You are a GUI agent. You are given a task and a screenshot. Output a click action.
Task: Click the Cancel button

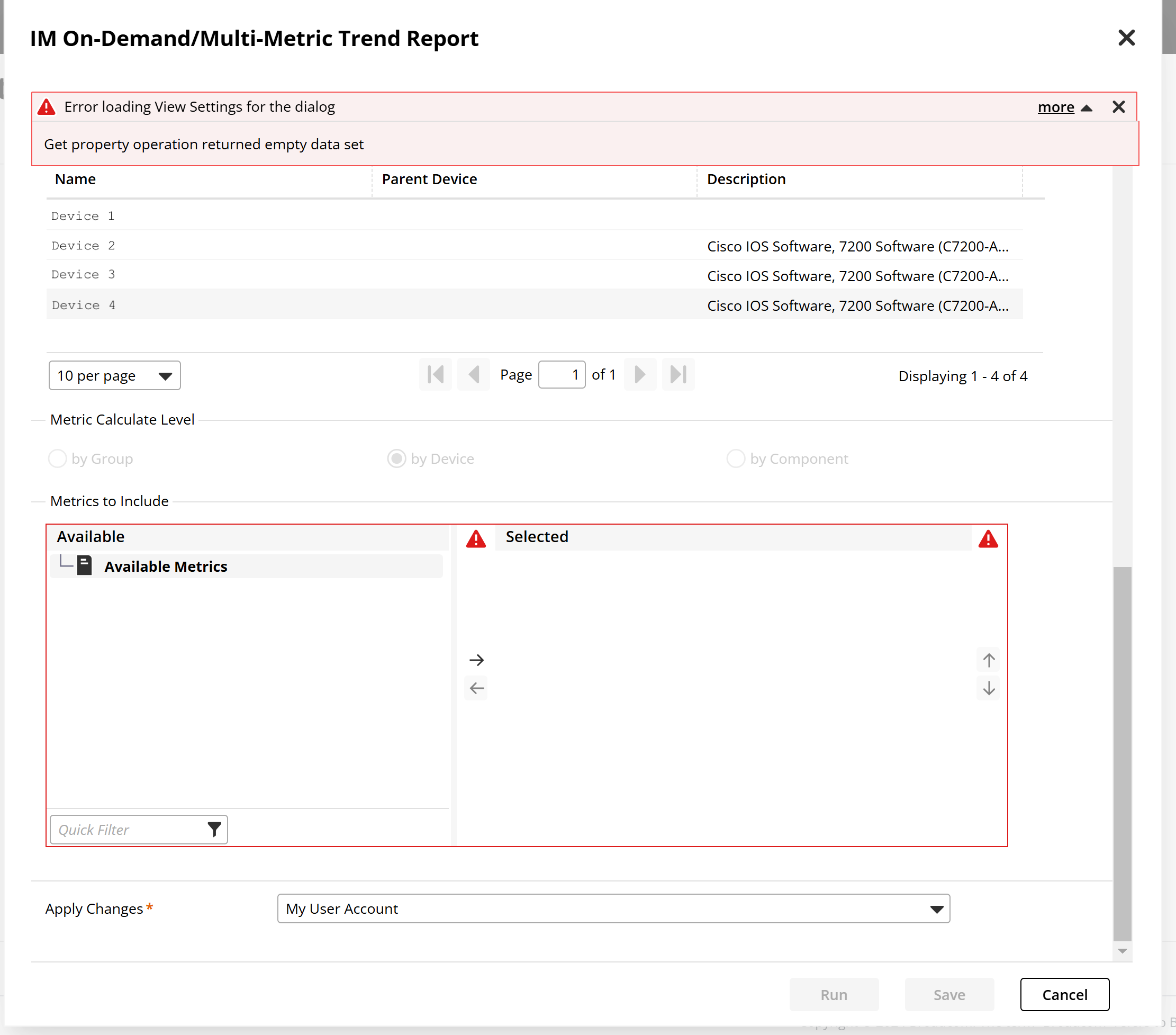coord(1064,994)
